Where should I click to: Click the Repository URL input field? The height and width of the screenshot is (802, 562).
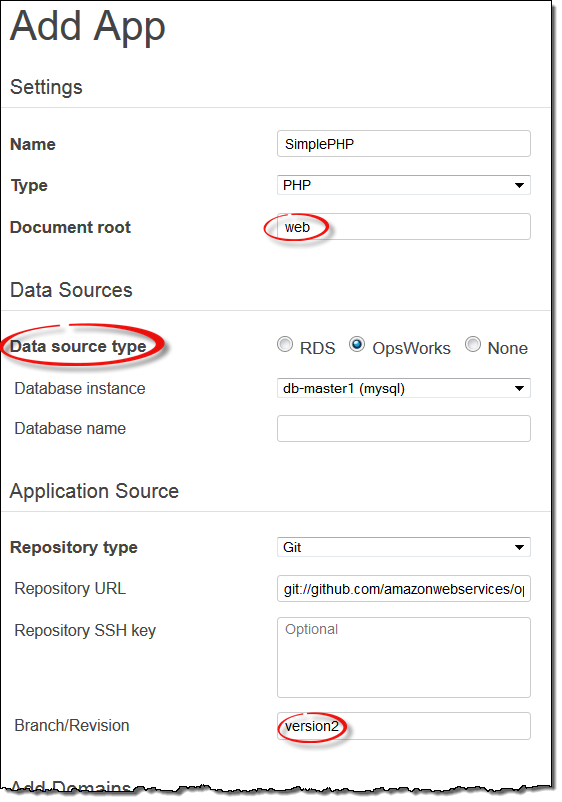pos(403,589)
